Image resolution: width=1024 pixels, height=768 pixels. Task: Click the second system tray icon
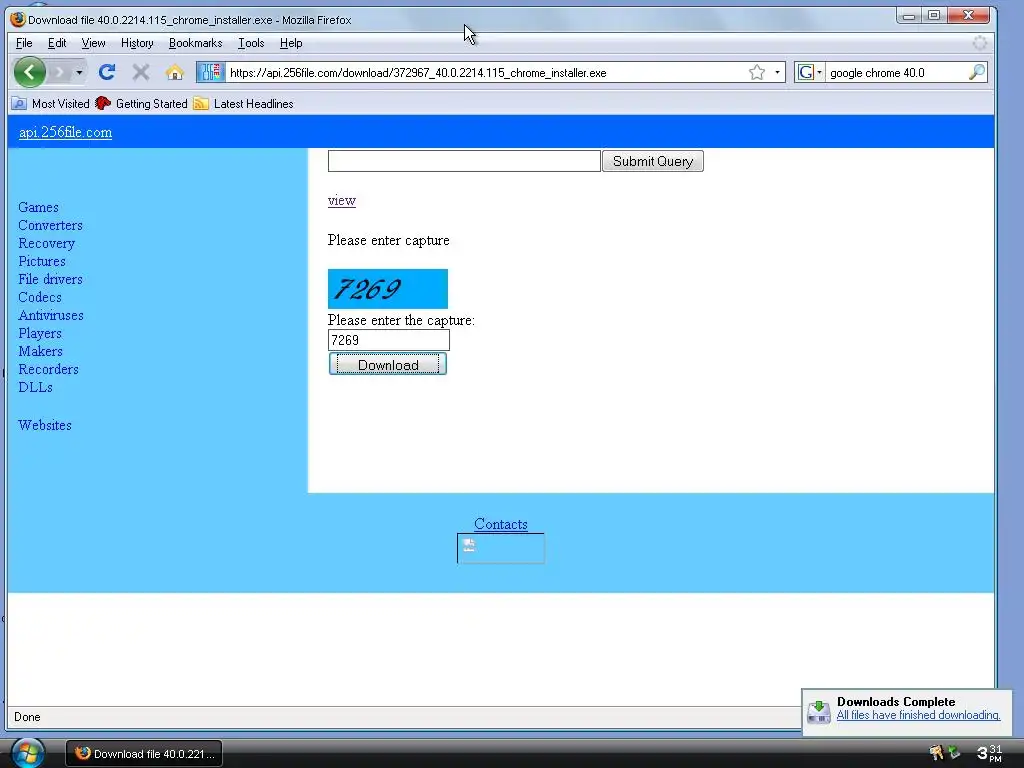coord(954,752)
